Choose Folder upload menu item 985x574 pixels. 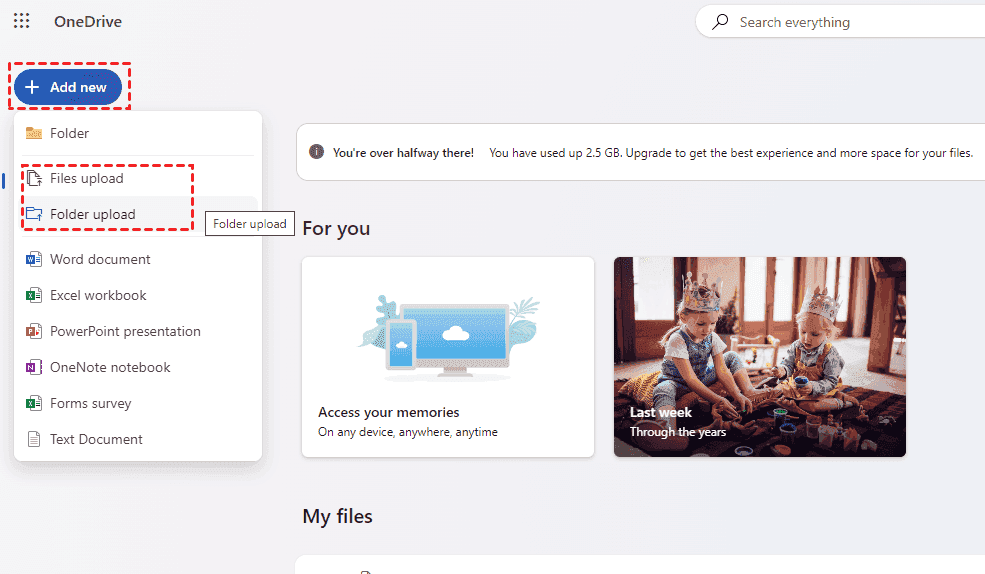(x=138, y=214)
